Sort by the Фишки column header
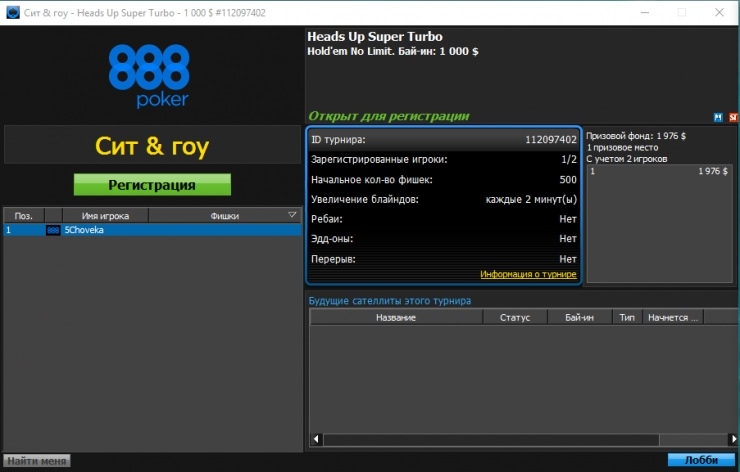Screen dimensions: 740x472 coord(225,216)
